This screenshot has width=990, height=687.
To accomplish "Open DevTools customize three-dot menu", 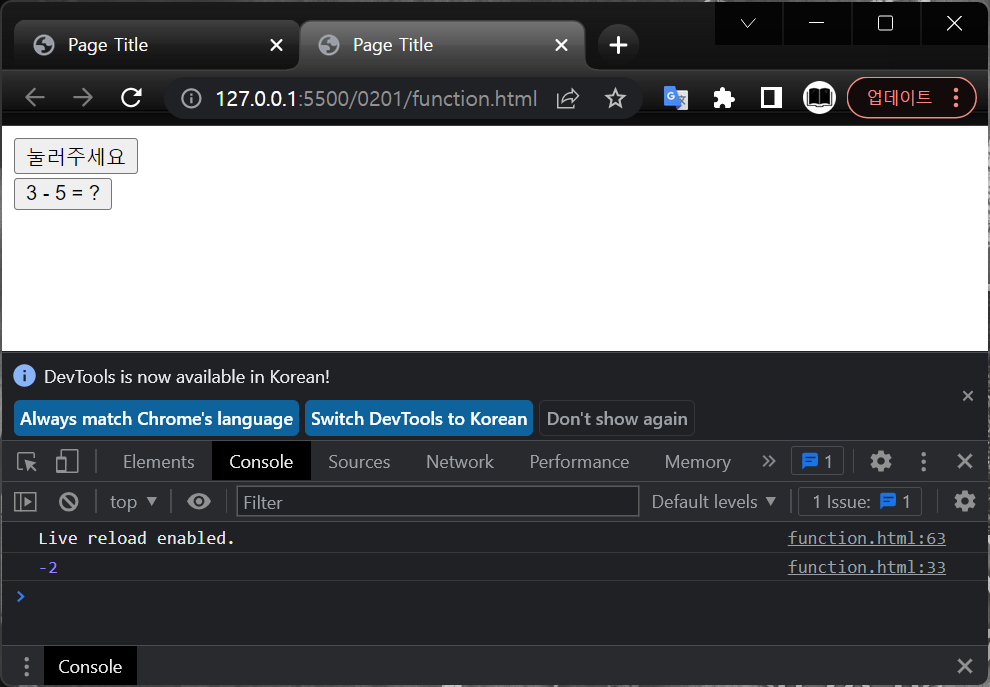I will pyautogui.click(x=924, y=462).
